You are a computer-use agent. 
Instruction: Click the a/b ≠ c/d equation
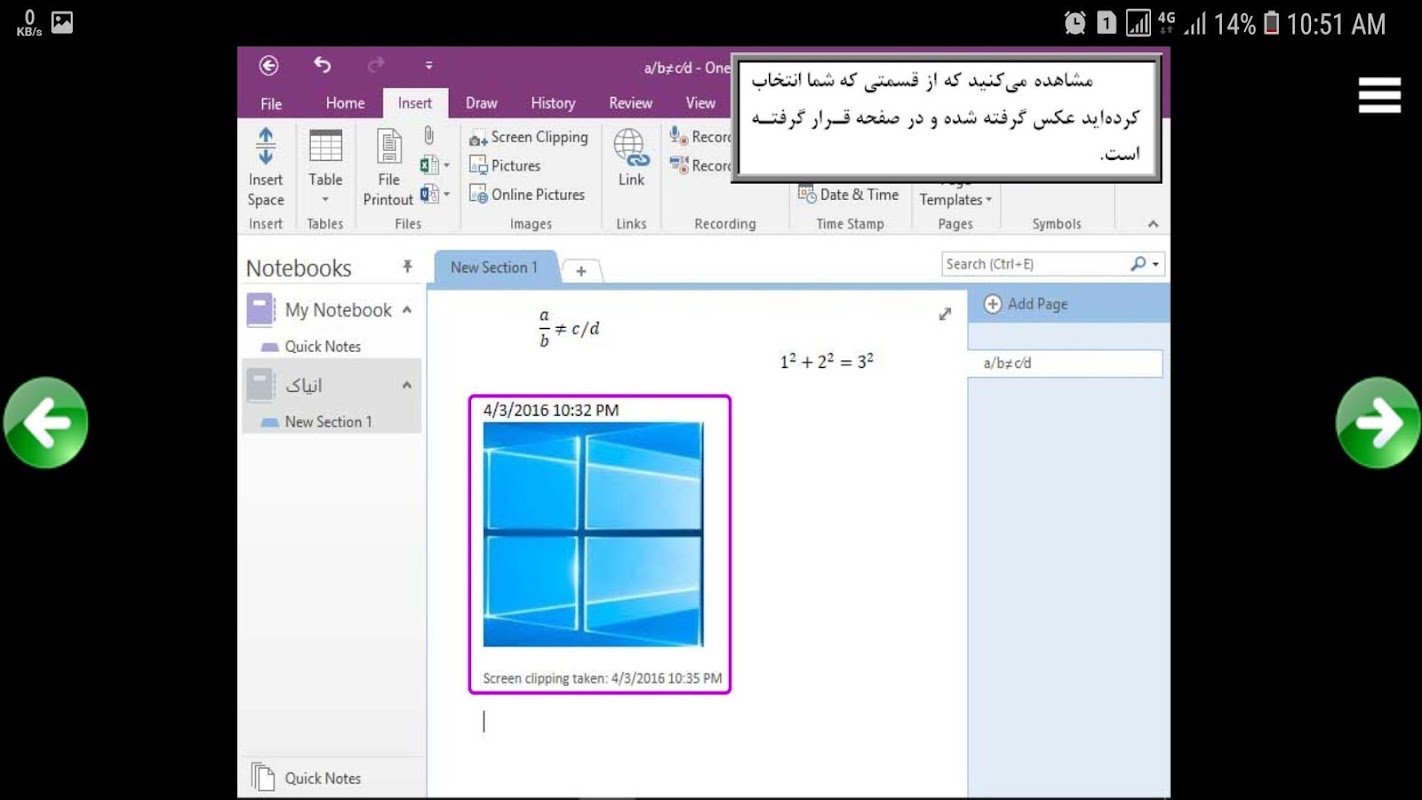pos(569,329)
